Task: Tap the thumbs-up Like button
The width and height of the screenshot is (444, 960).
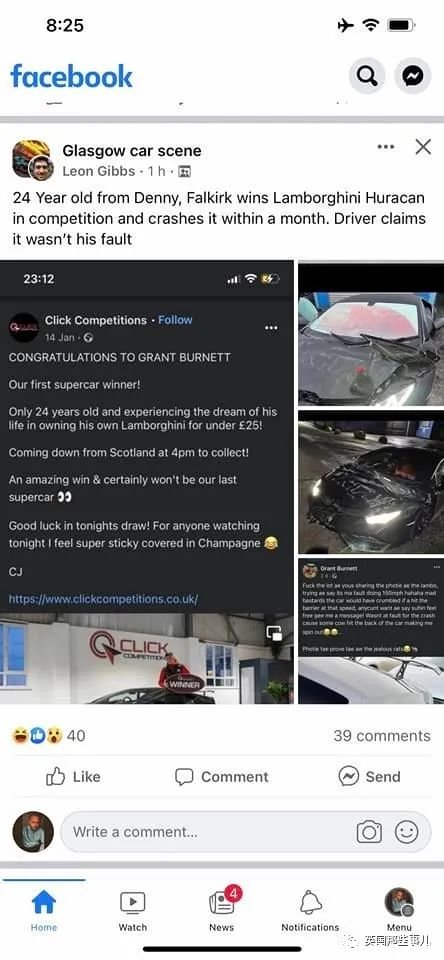Action: (x=73, y=776)
